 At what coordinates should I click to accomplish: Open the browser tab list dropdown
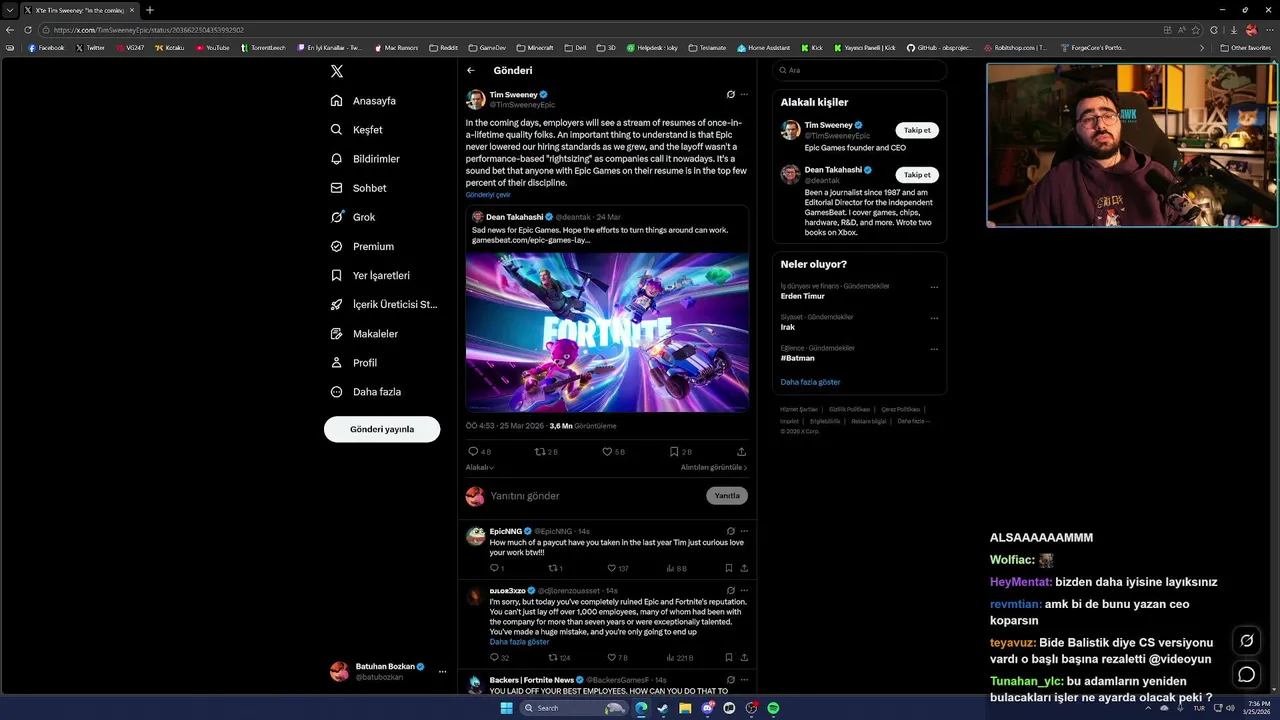pos(9,10)
